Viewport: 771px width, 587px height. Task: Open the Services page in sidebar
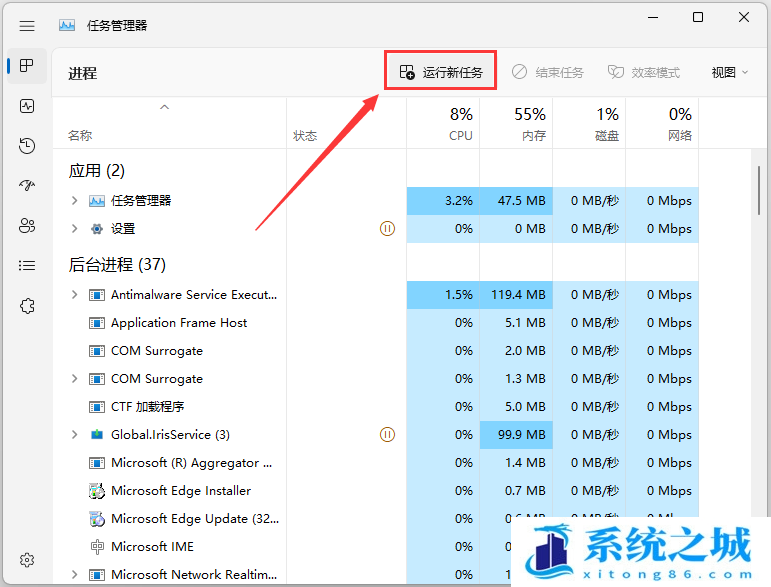[x=27, y=306]
